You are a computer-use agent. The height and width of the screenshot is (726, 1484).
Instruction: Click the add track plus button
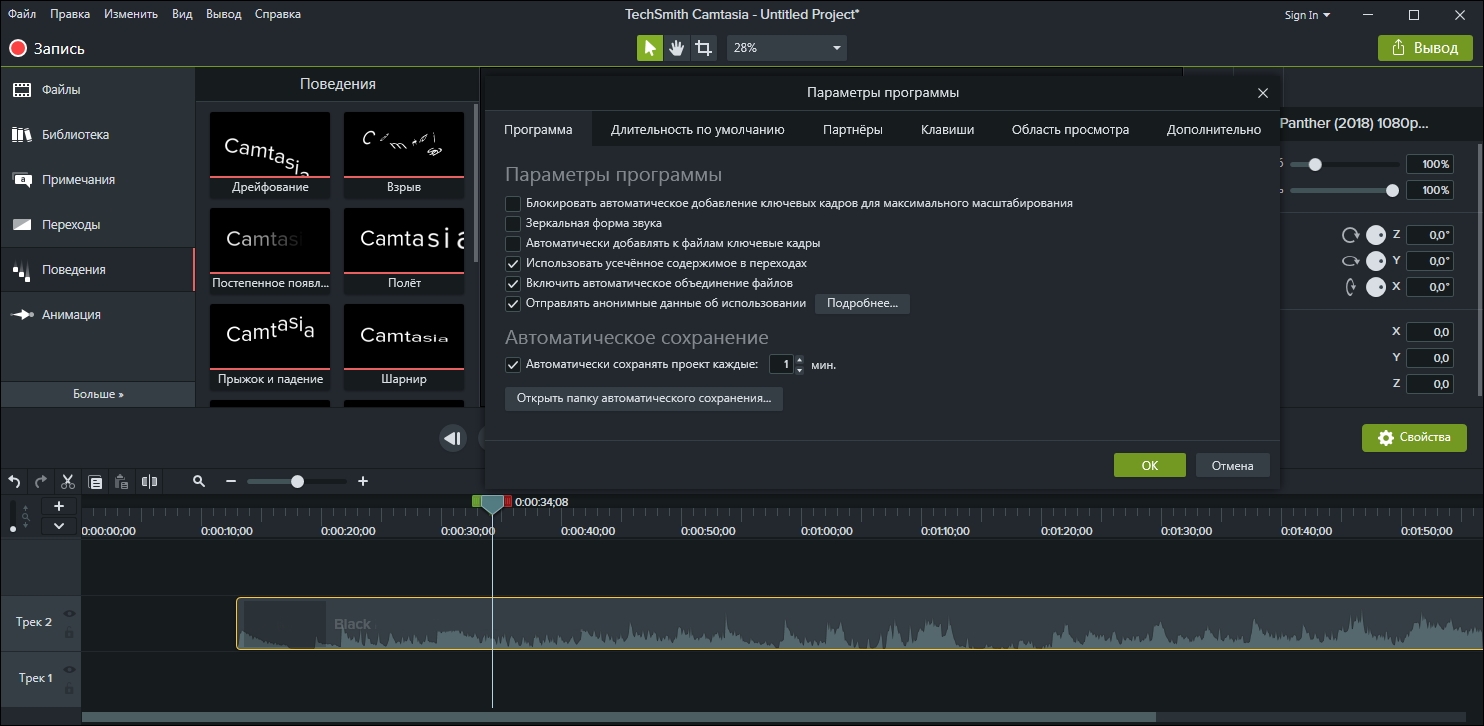pos(59,506)
